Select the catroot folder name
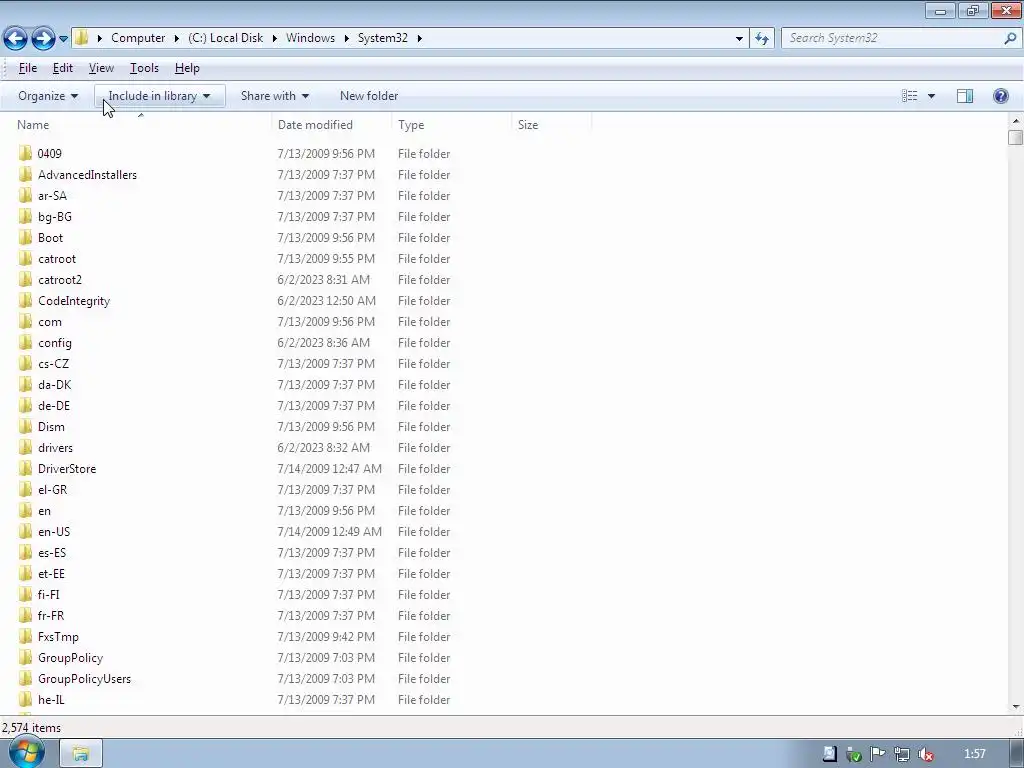Image resolution: width=1024 pixels, height=768 pixels. [57, 259]
